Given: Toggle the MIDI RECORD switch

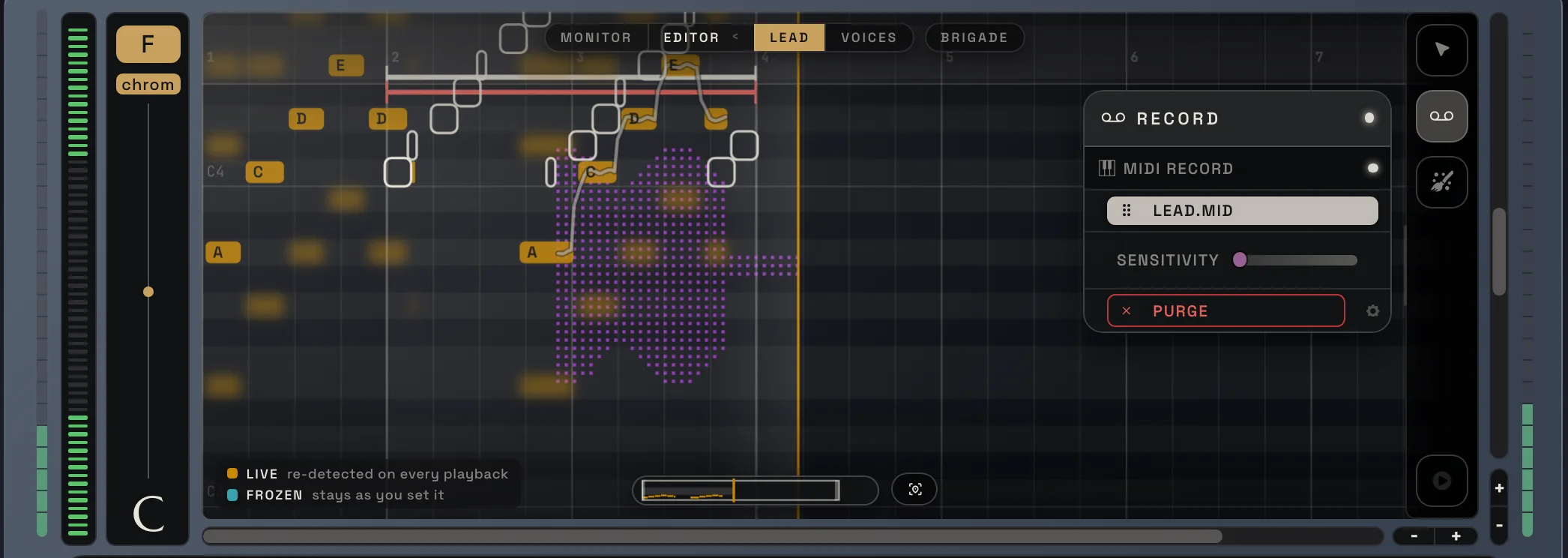Looking at the screenshot, I should click(1372, 168).
